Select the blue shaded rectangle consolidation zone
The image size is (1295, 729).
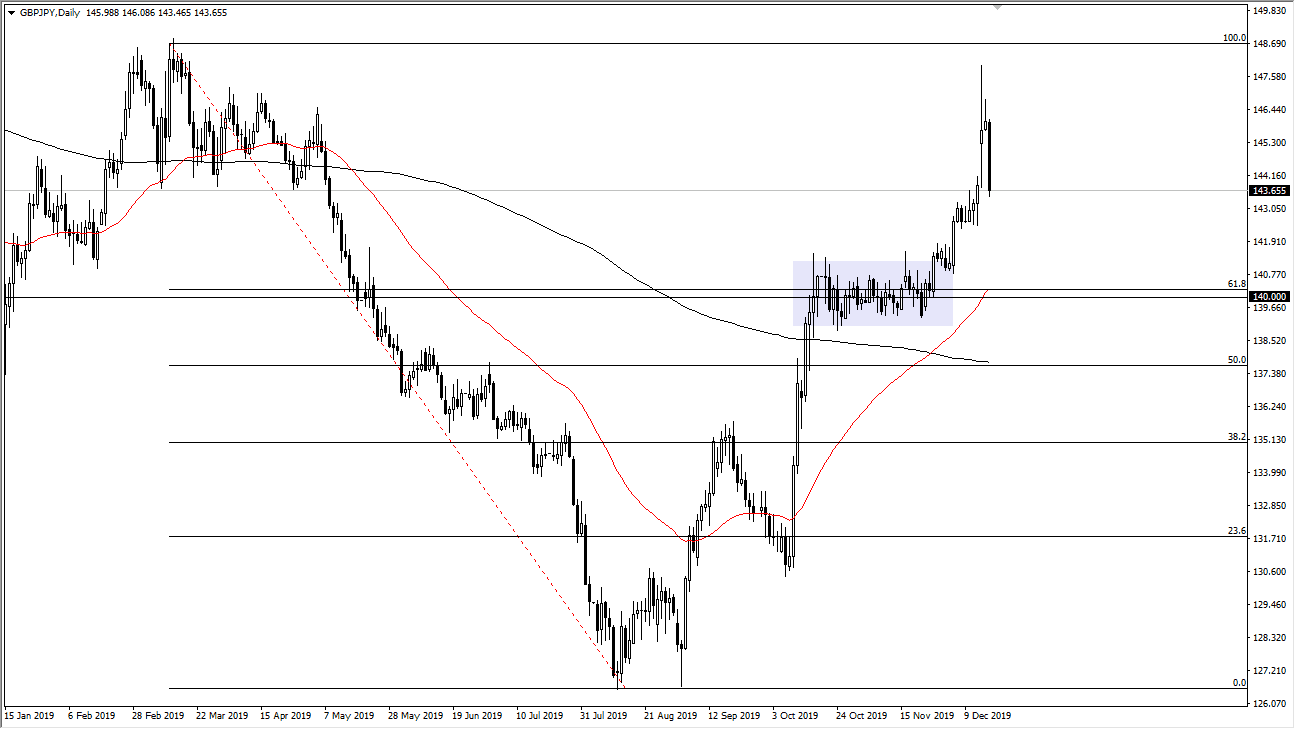pos(873,292)
